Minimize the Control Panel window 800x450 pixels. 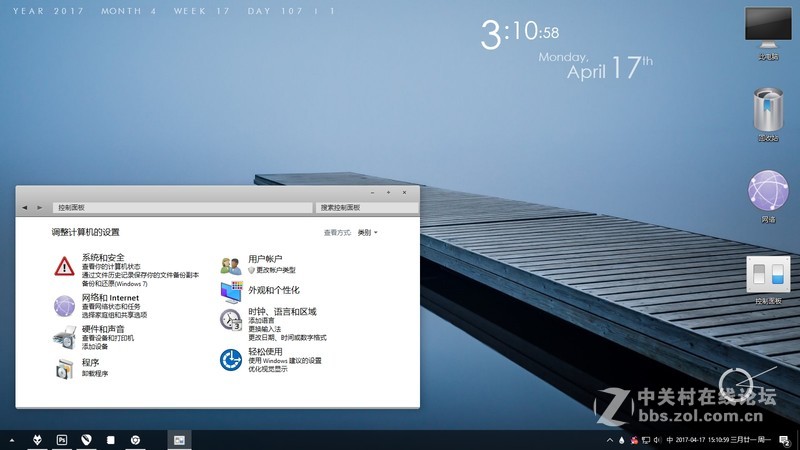click(x=372, y=193)
